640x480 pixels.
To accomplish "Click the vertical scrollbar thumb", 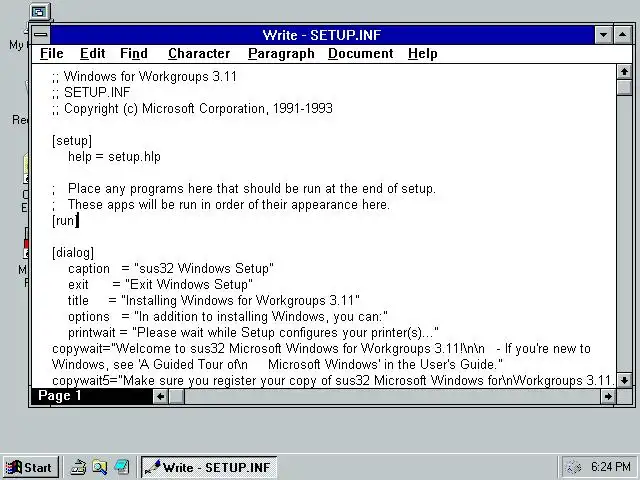I will (624, 87).
